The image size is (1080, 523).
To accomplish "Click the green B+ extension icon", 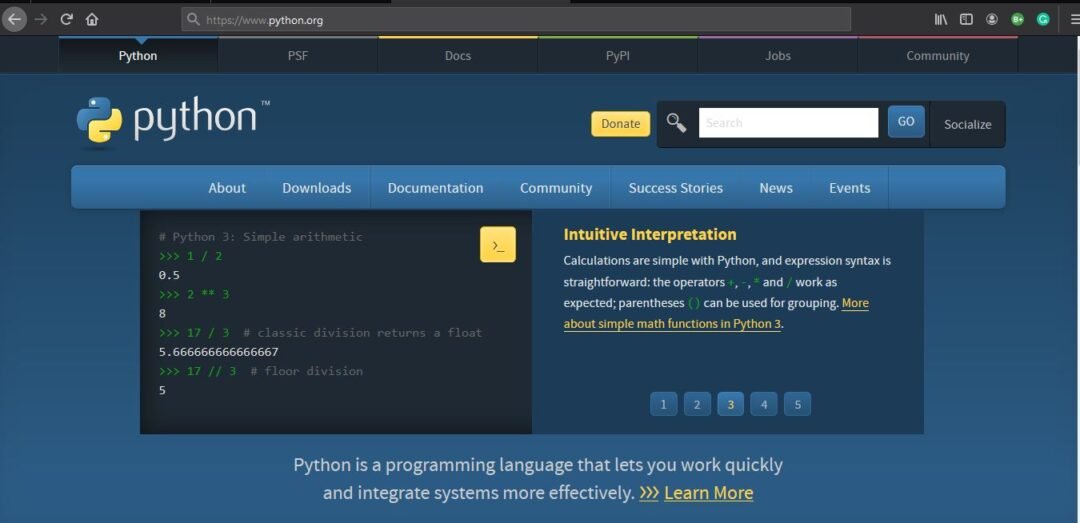I will 1017,19.
